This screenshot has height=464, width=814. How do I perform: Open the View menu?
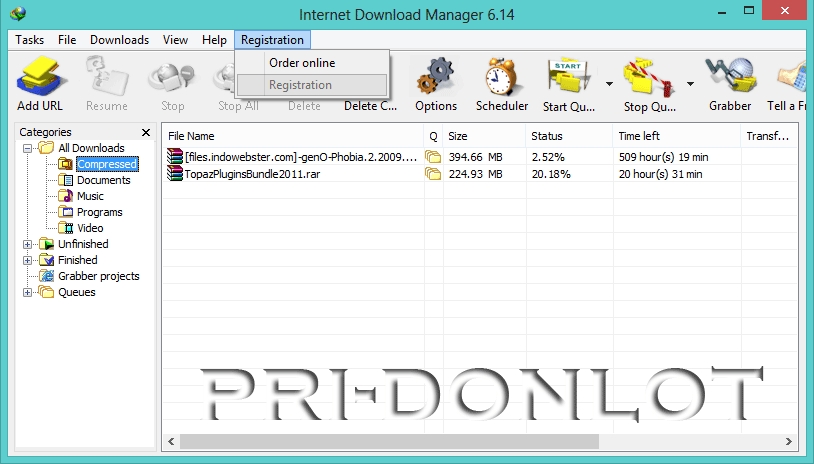[x=175, y=40]
